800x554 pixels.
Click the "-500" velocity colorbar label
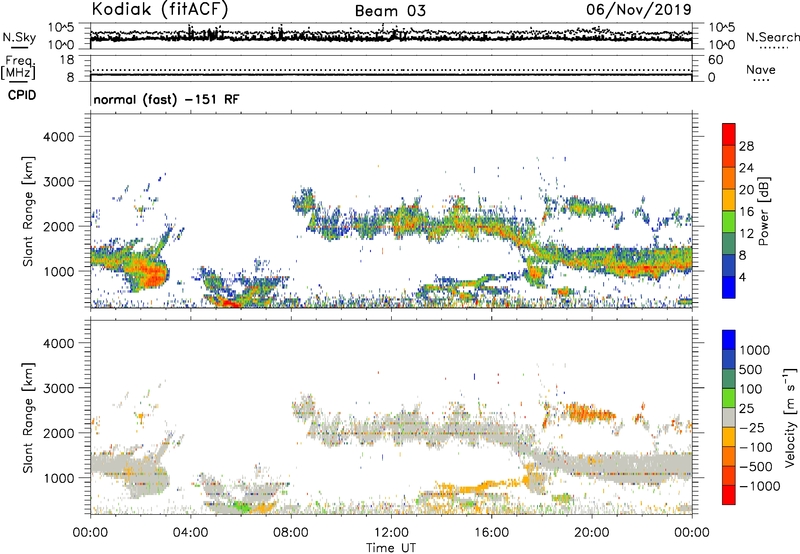(756, 467)
